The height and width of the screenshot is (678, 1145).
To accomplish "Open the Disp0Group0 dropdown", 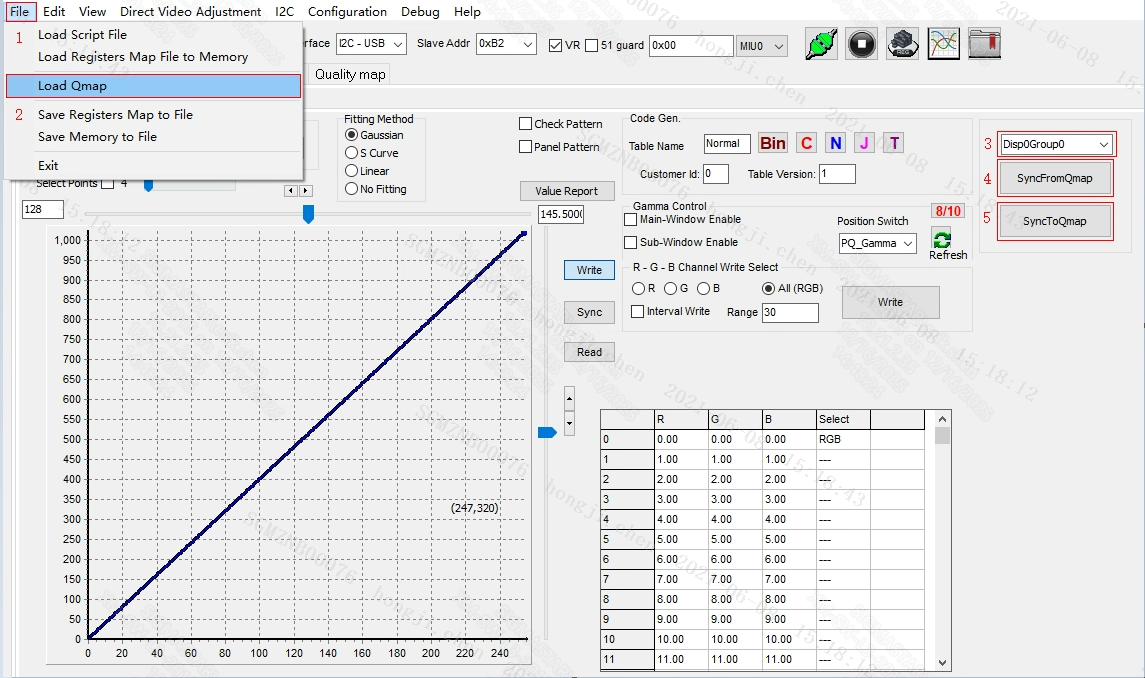I will [1056, 144].
